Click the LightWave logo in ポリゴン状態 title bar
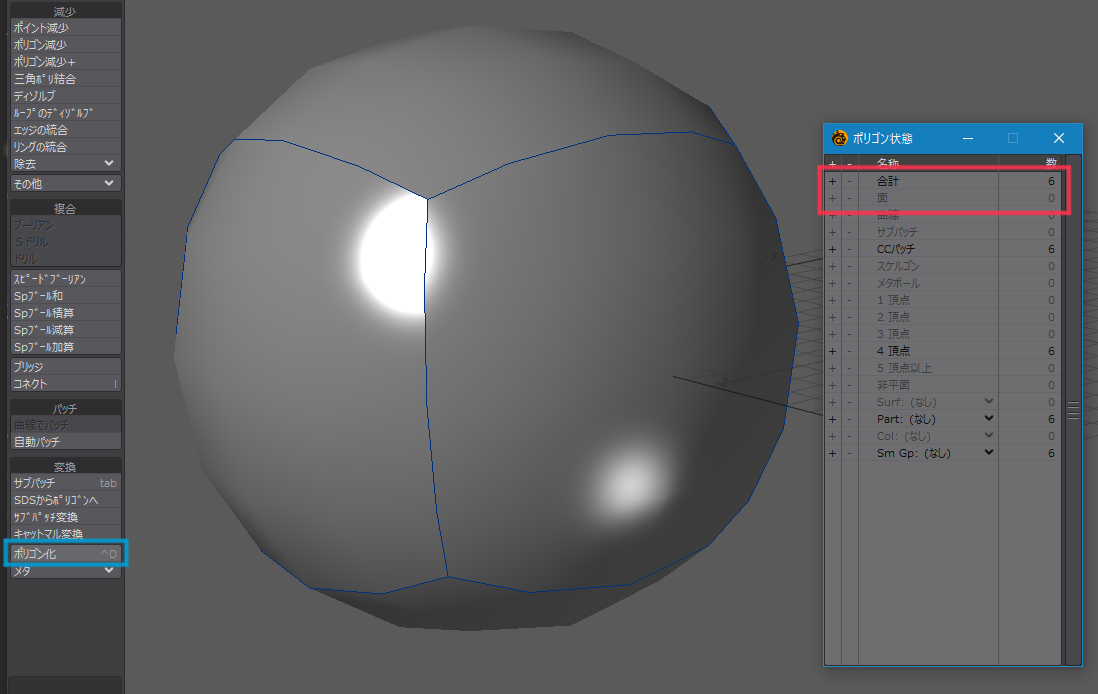 839,138
